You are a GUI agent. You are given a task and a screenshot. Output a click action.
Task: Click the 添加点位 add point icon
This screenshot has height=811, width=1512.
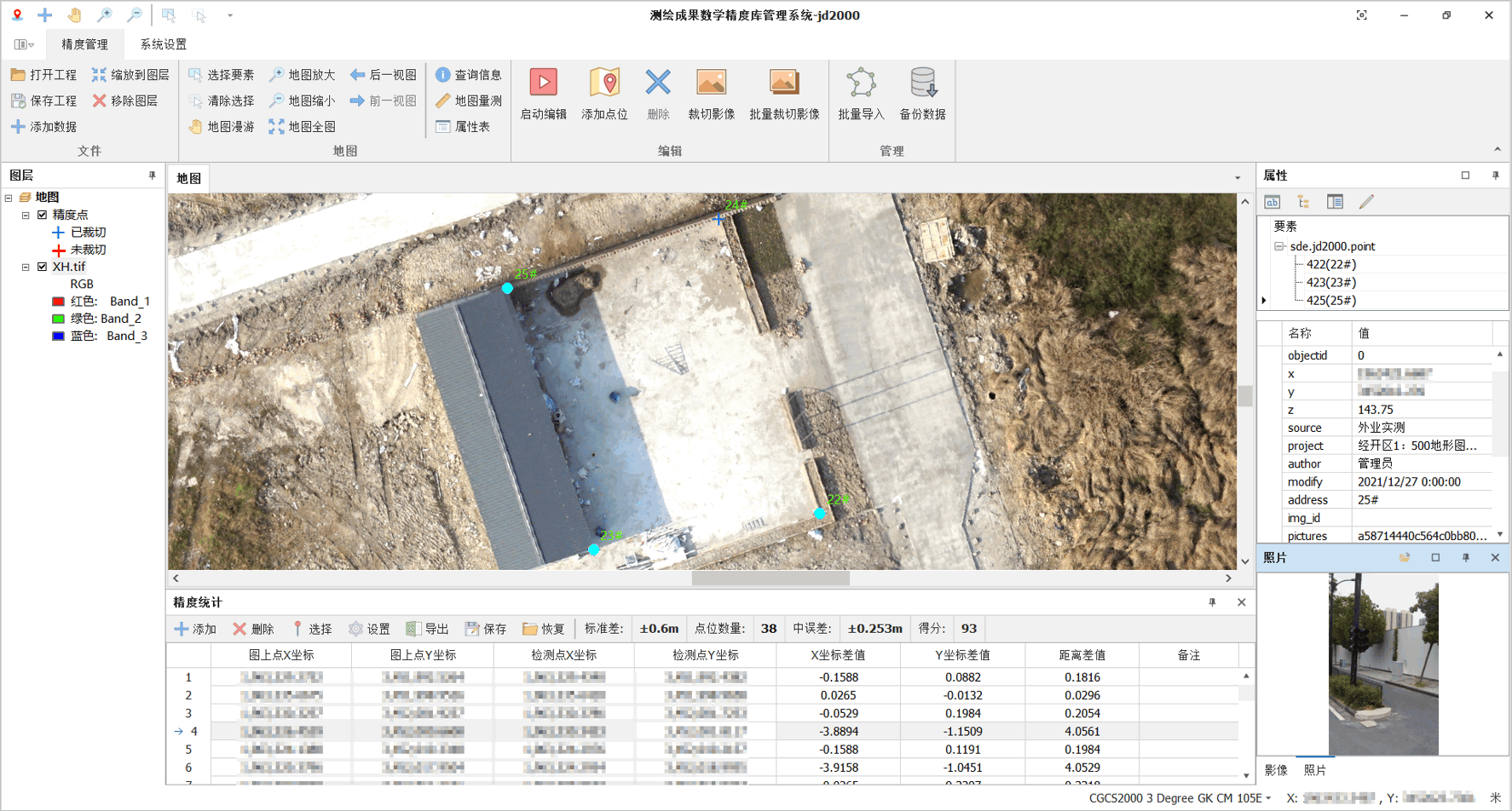[x=604, y=83]
